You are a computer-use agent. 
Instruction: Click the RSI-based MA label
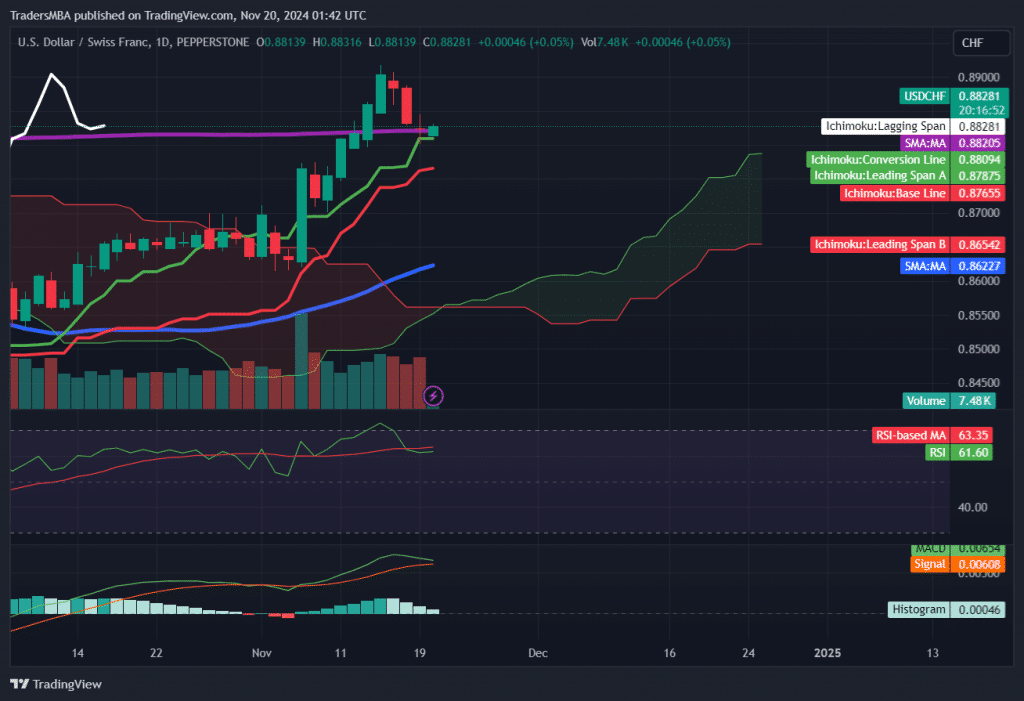point(911,436)
